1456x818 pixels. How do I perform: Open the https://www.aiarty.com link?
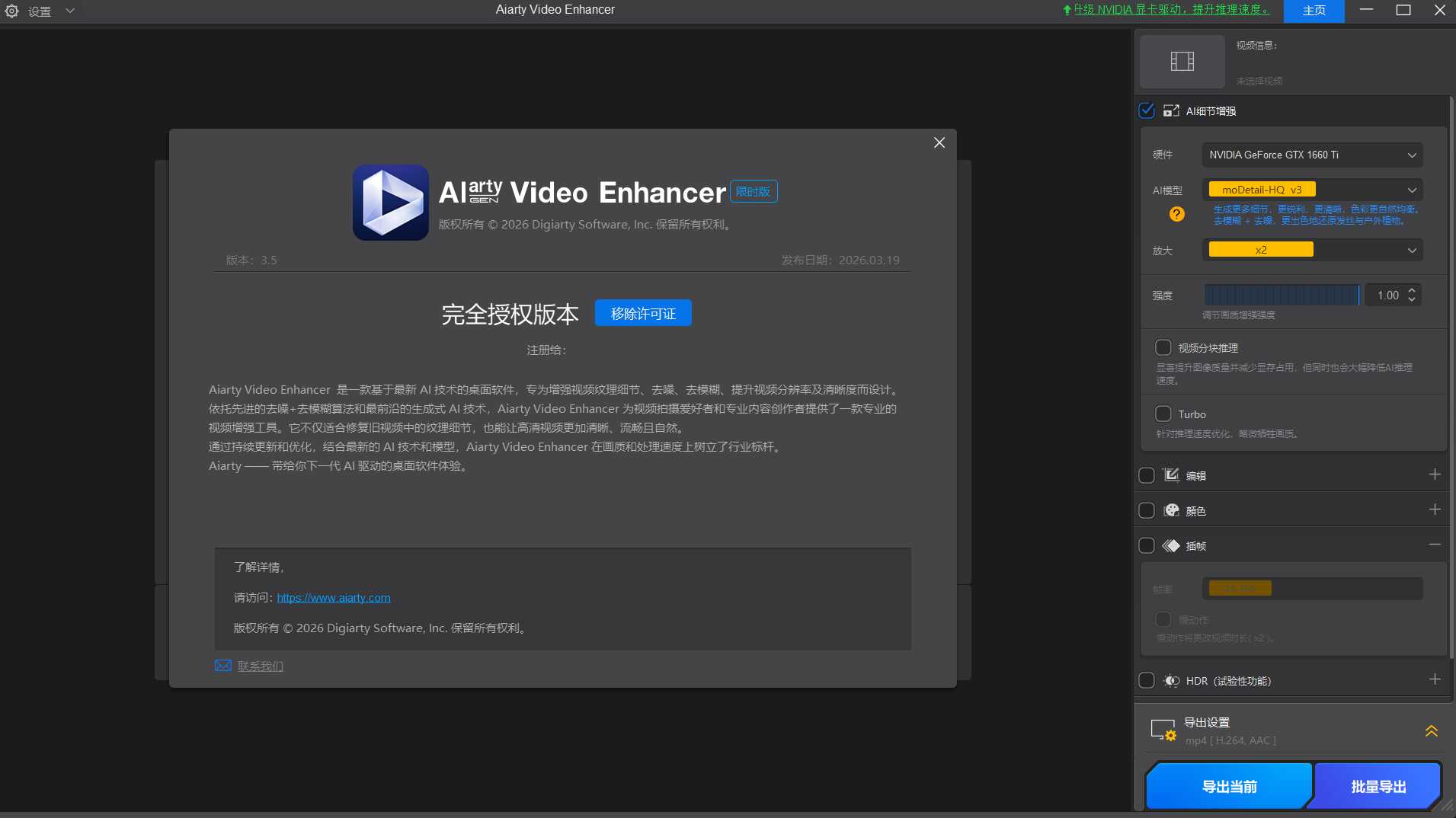click(333, 597)
